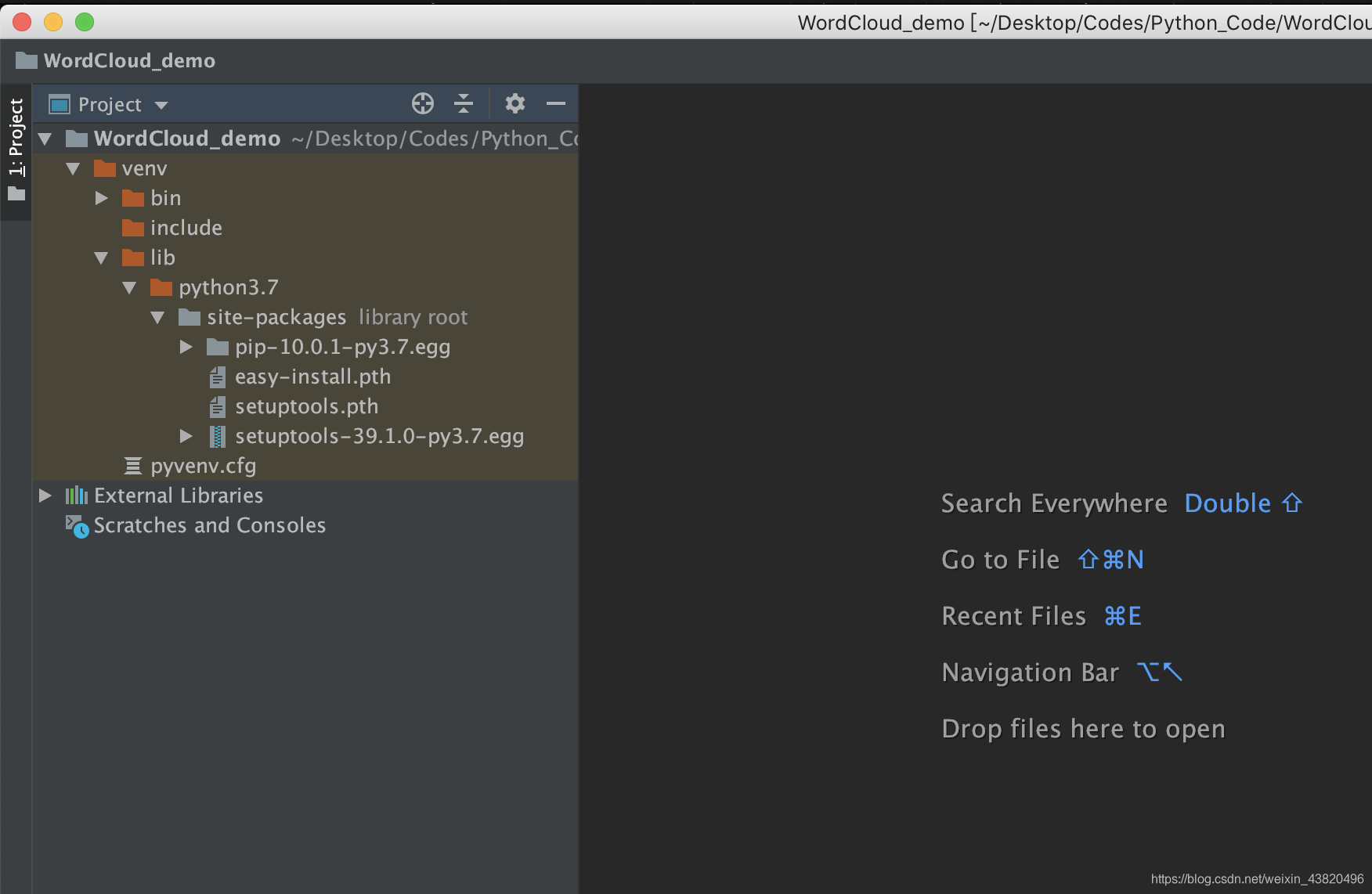Select the pyvenv.cfg file

(x=204, y=466)
